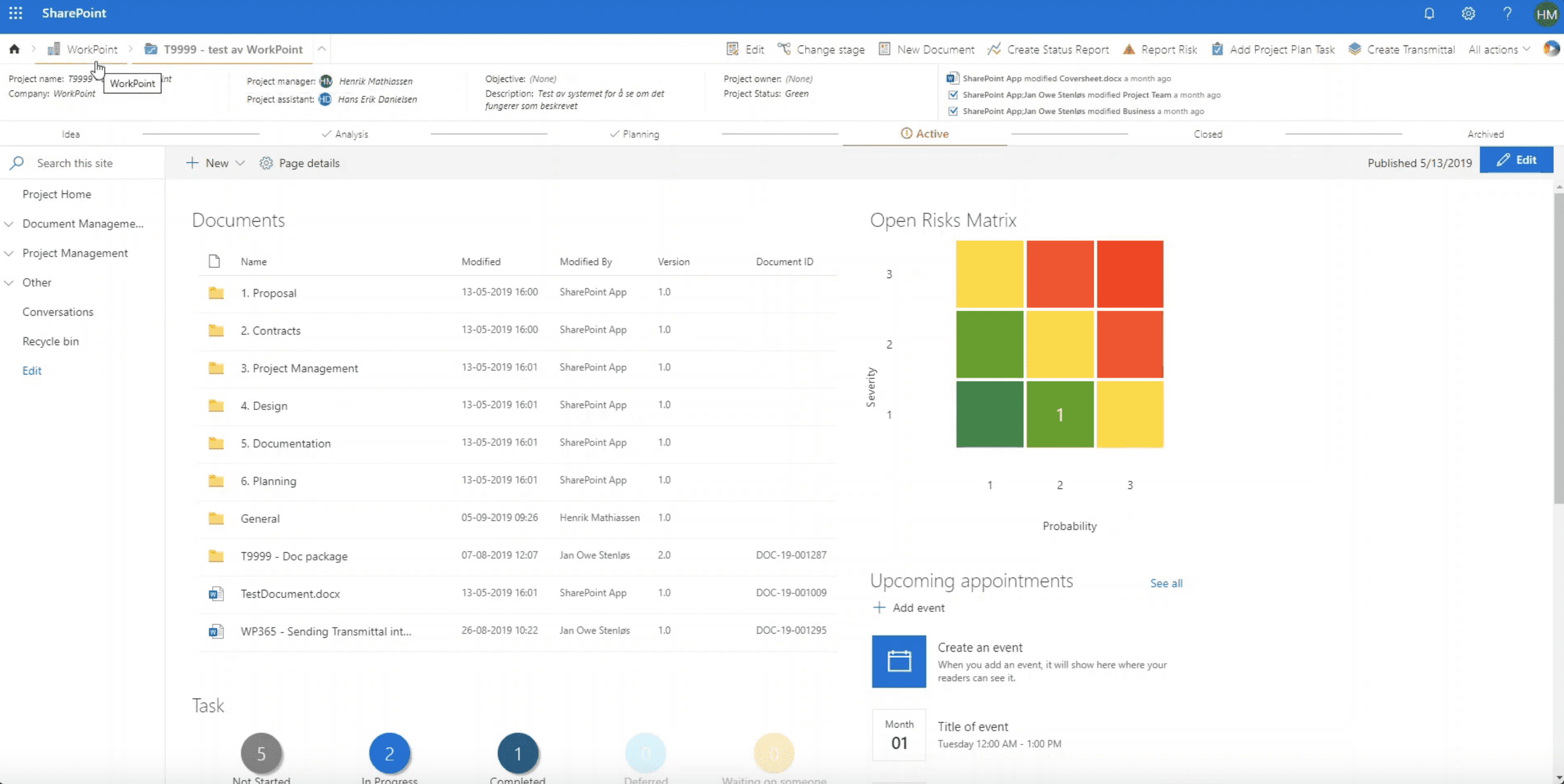The height and width of the screenshot is (784, 1564).
Task: Click checkbox icon beside Project Team activity
Action: [952, 95]
